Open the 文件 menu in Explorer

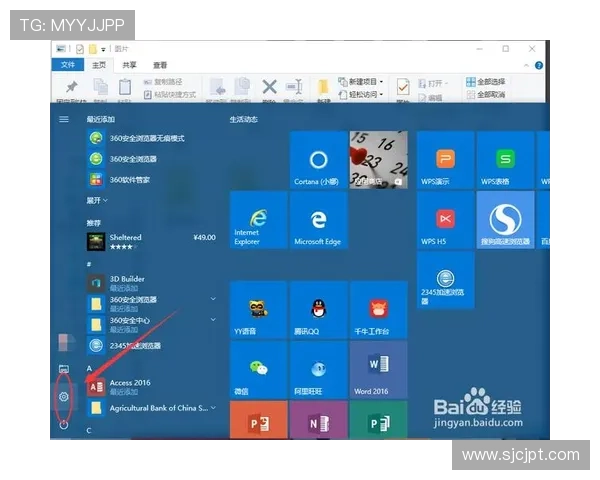(68, 65)
